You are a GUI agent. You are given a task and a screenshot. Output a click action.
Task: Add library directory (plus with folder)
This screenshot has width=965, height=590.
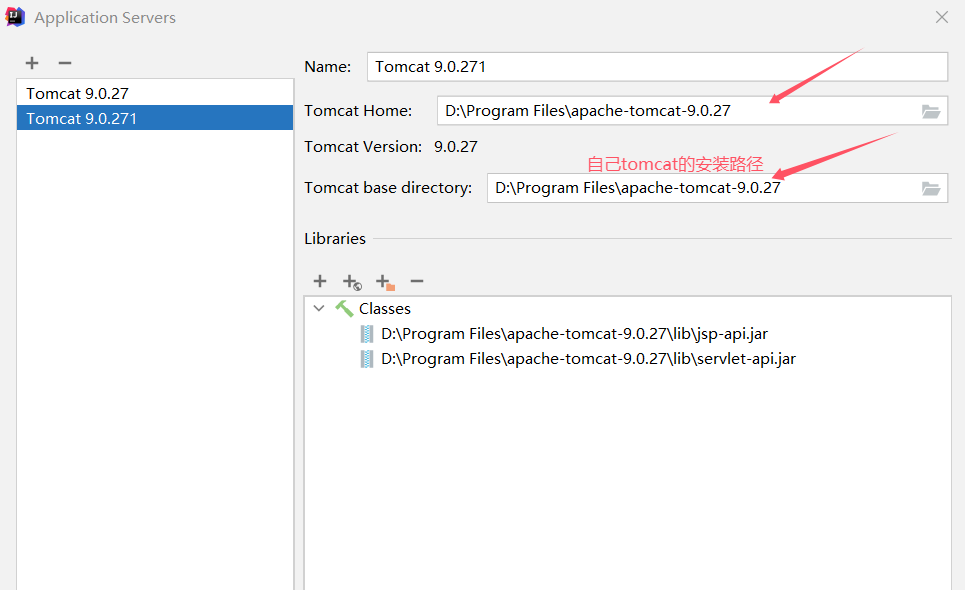(385, 282)
